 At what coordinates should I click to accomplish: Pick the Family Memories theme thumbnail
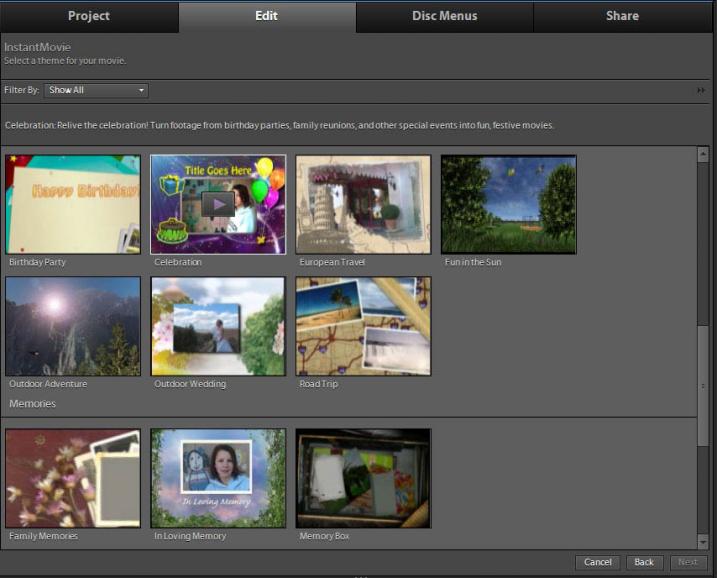73,478
